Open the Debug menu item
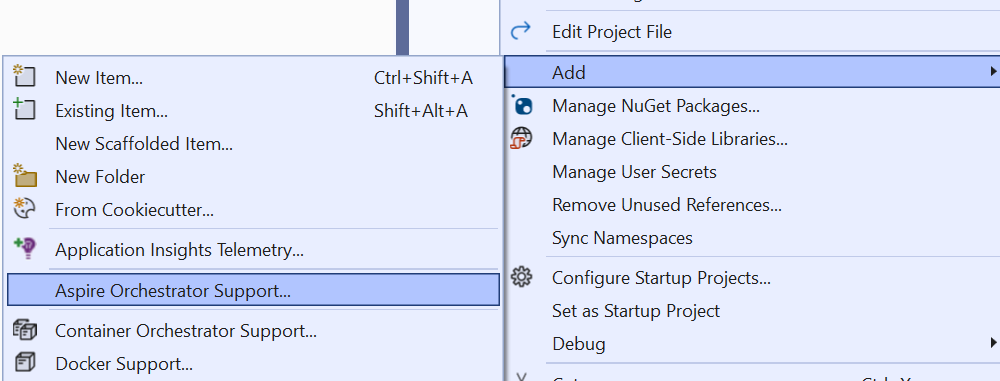Viewport: 1000px width, 381px height. point(752,344)
